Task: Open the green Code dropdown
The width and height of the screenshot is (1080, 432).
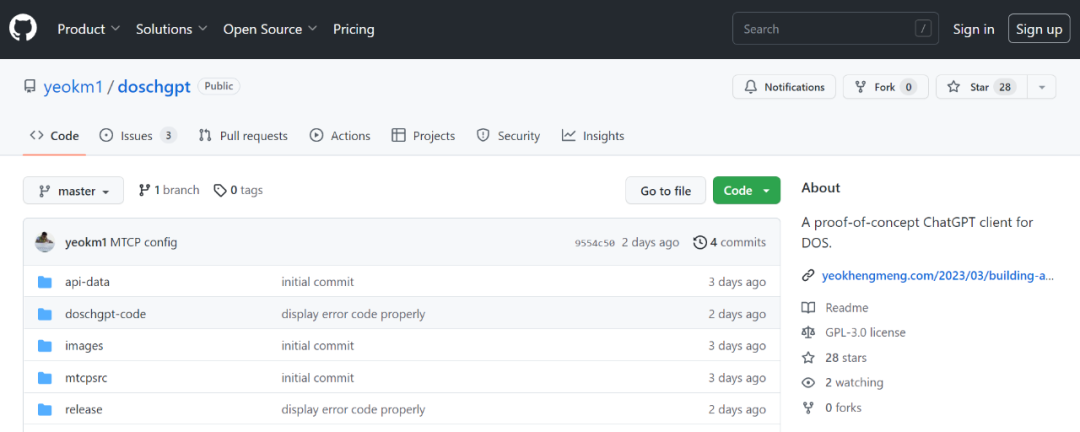Action: pyautogui.click(x=746, y=191)
